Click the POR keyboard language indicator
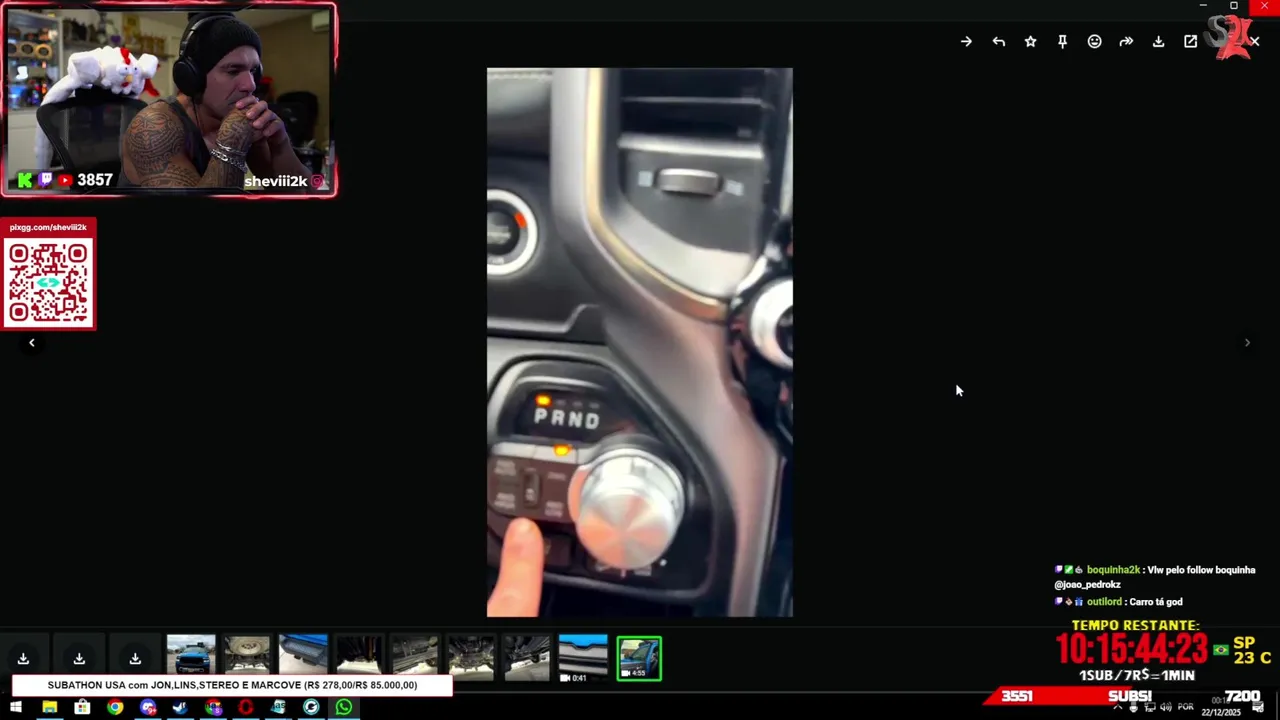1280x720 pixels. [x=1186, y=707]
